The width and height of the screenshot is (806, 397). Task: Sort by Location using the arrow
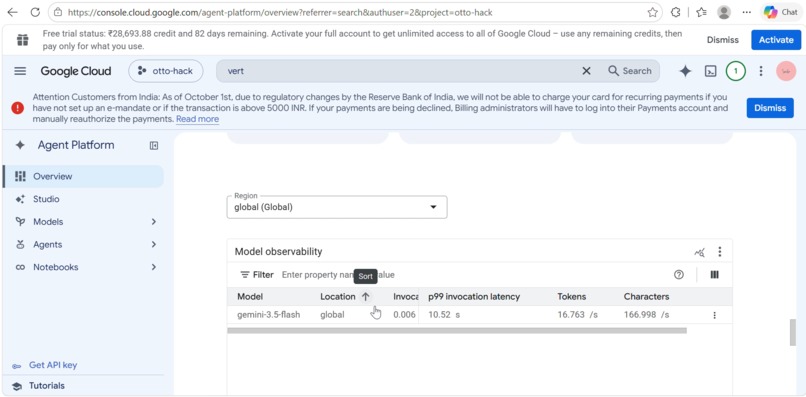pos(365,296)
